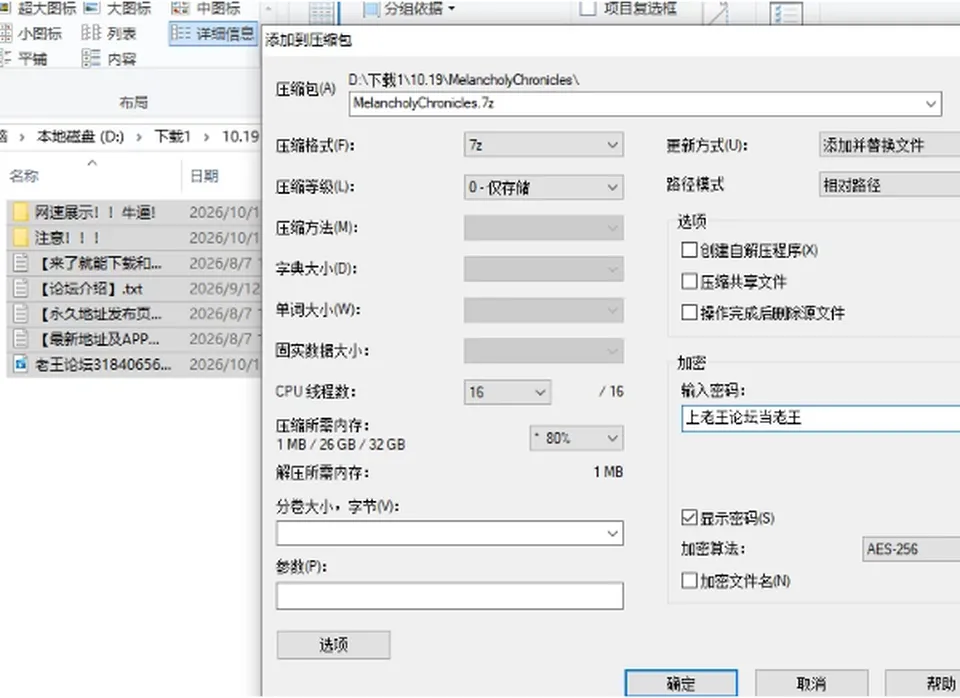Open the 路径模式 dropdown showing 相对路径
This screenshot has width=960, height=698.
pyautogui.click(x=890, y=185)
